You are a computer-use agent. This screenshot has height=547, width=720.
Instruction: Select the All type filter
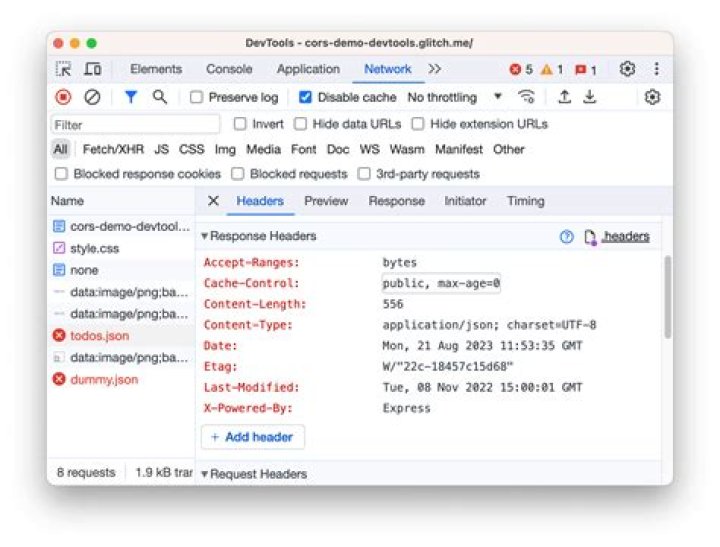coord(61,149)
